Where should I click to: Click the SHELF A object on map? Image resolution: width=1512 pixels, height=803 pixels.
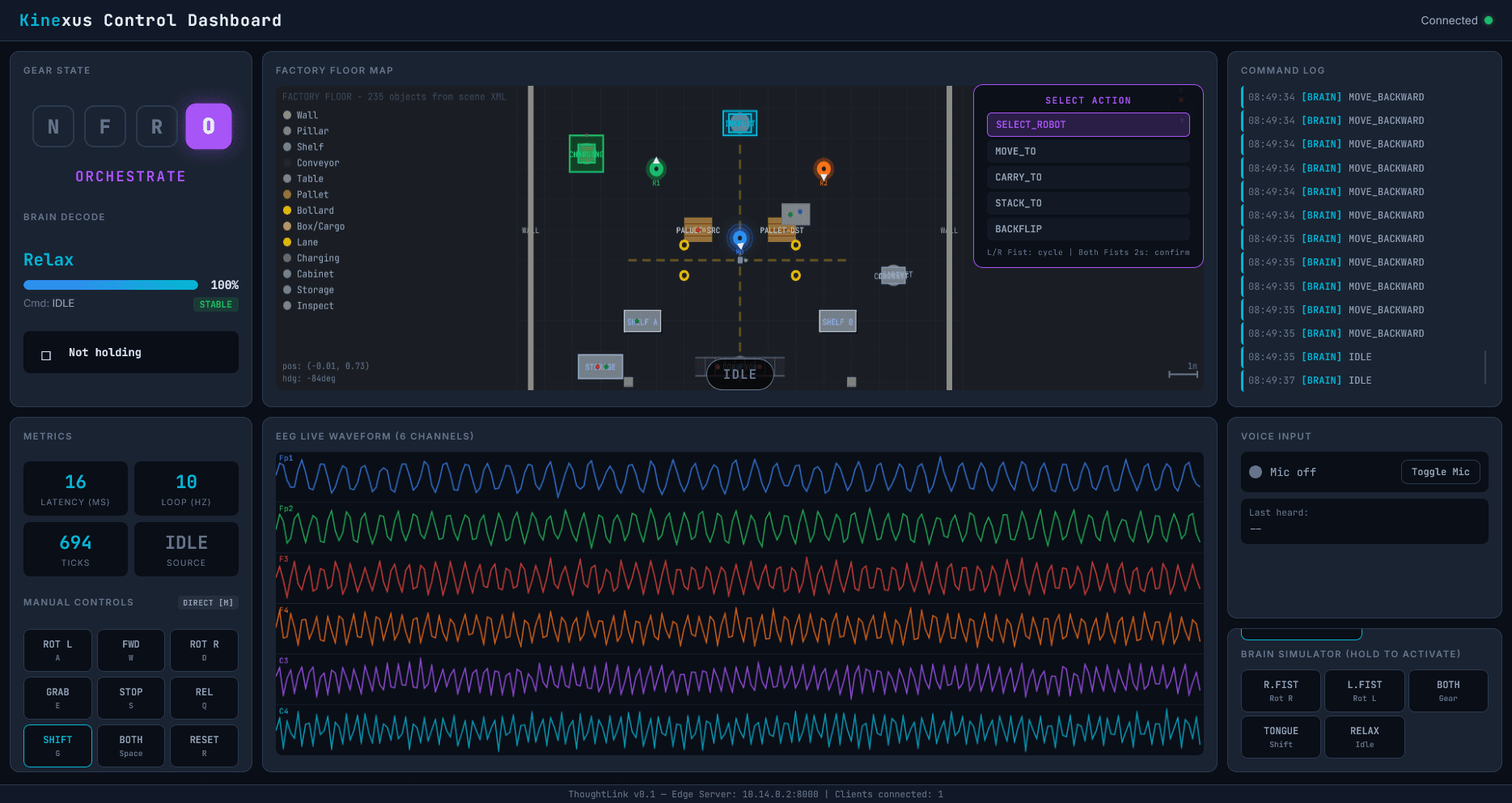pos(642,321)
